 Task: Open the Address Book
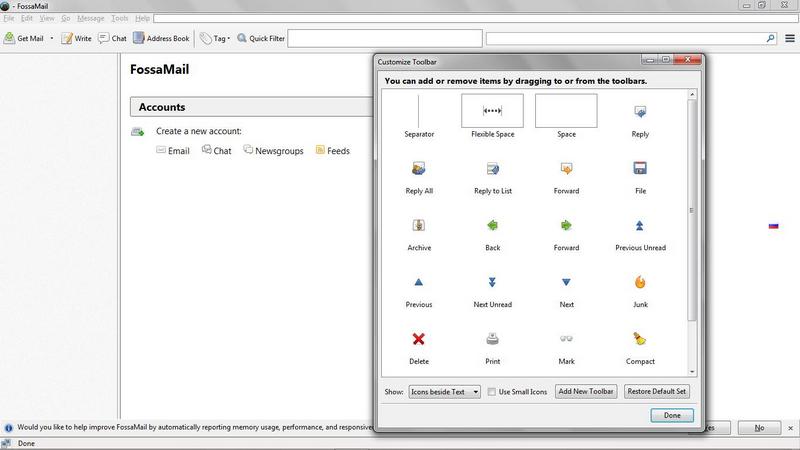(x=161, y=38)
